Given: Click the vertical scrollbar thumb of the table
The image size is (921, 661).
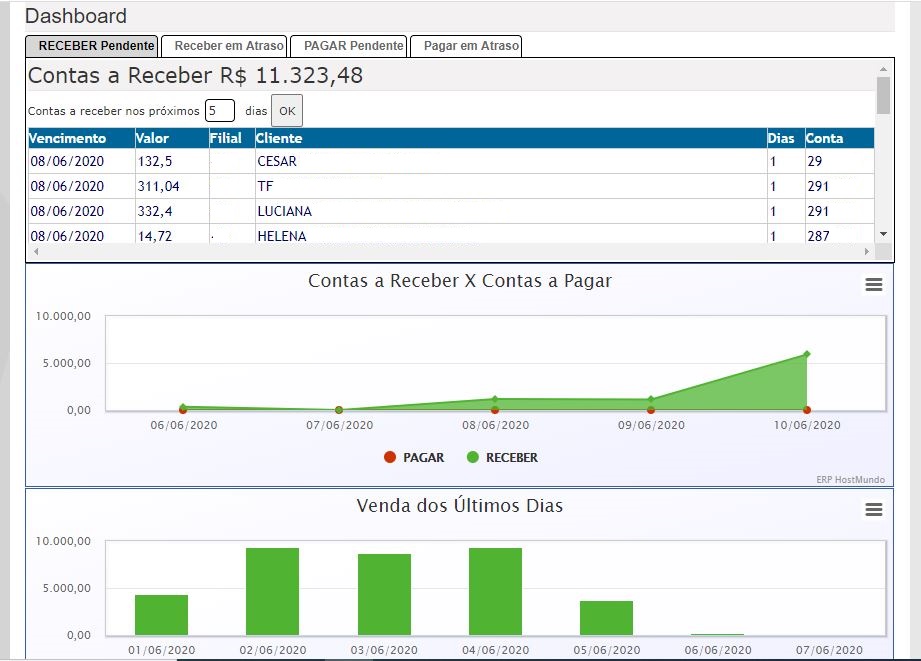Looking at the screenshot, I should pos(883,95).
